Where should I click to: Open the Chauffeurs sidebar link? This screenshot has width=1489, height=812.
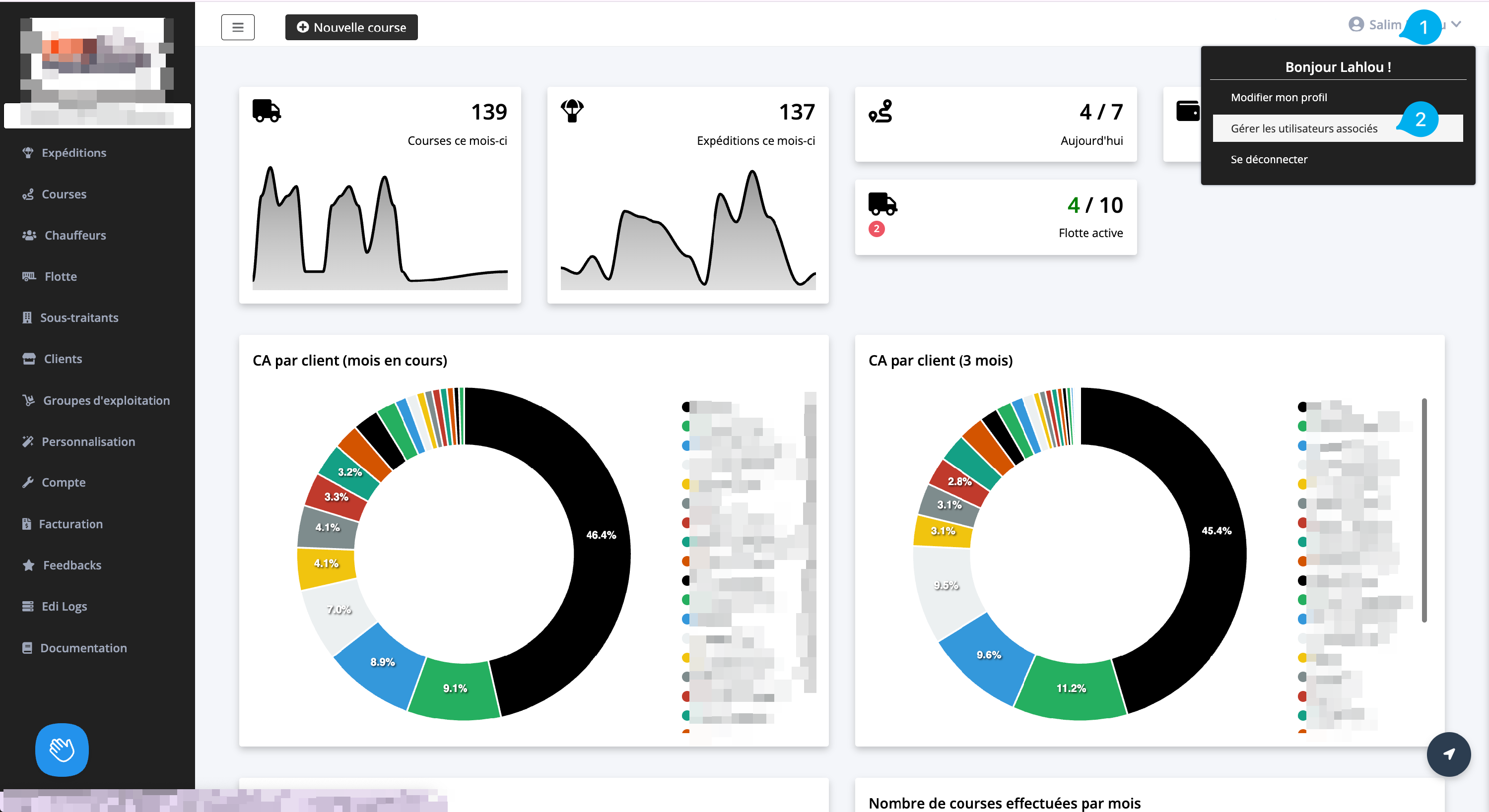(x=75, y=235)
